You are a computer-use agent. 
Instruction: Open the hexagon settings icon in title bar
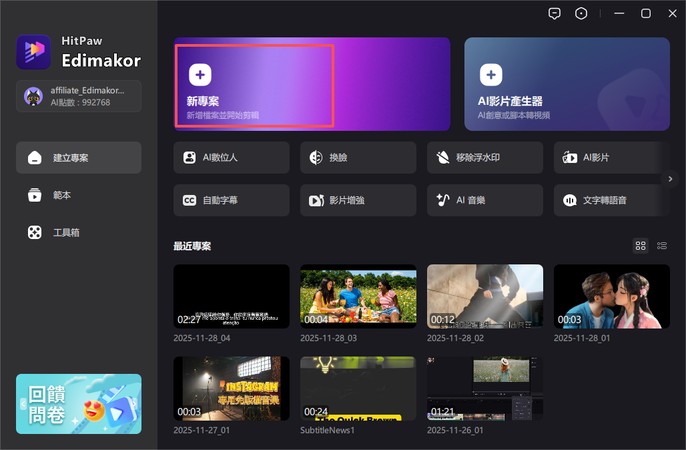tap(581, 14)
